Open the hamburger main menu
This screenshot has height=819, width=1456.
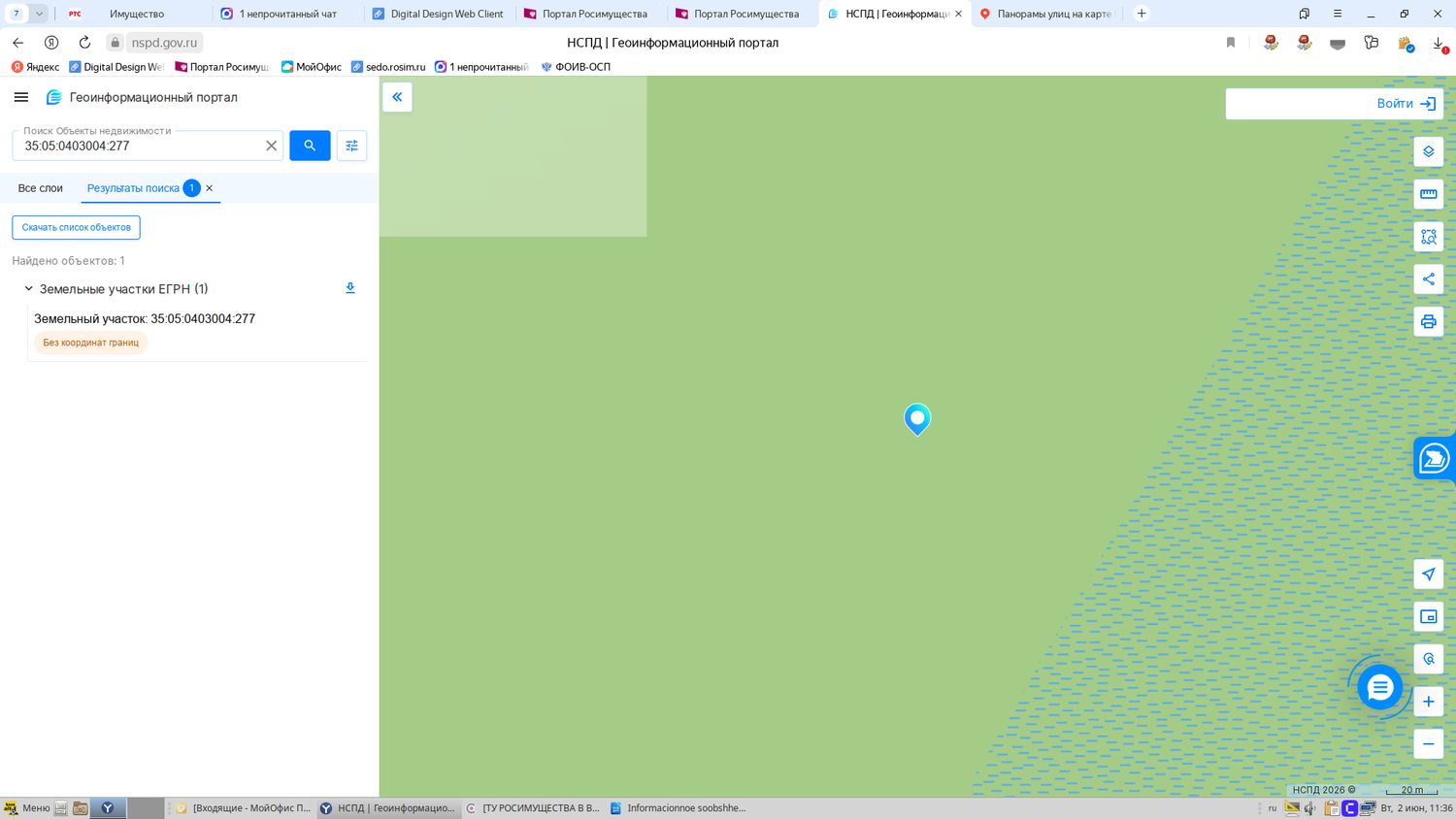pyautogui.click(x=21, y=97)
